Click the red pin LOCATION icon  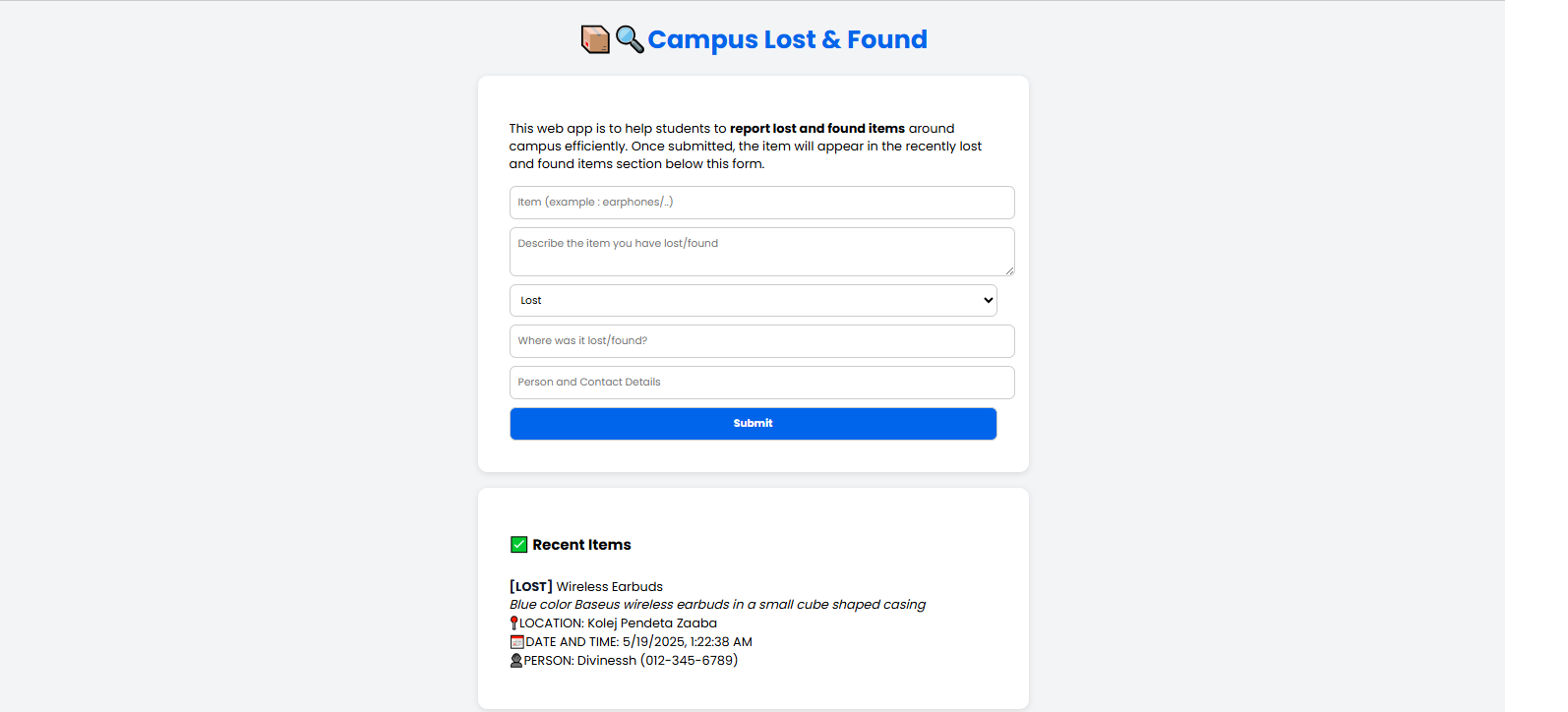513,623
